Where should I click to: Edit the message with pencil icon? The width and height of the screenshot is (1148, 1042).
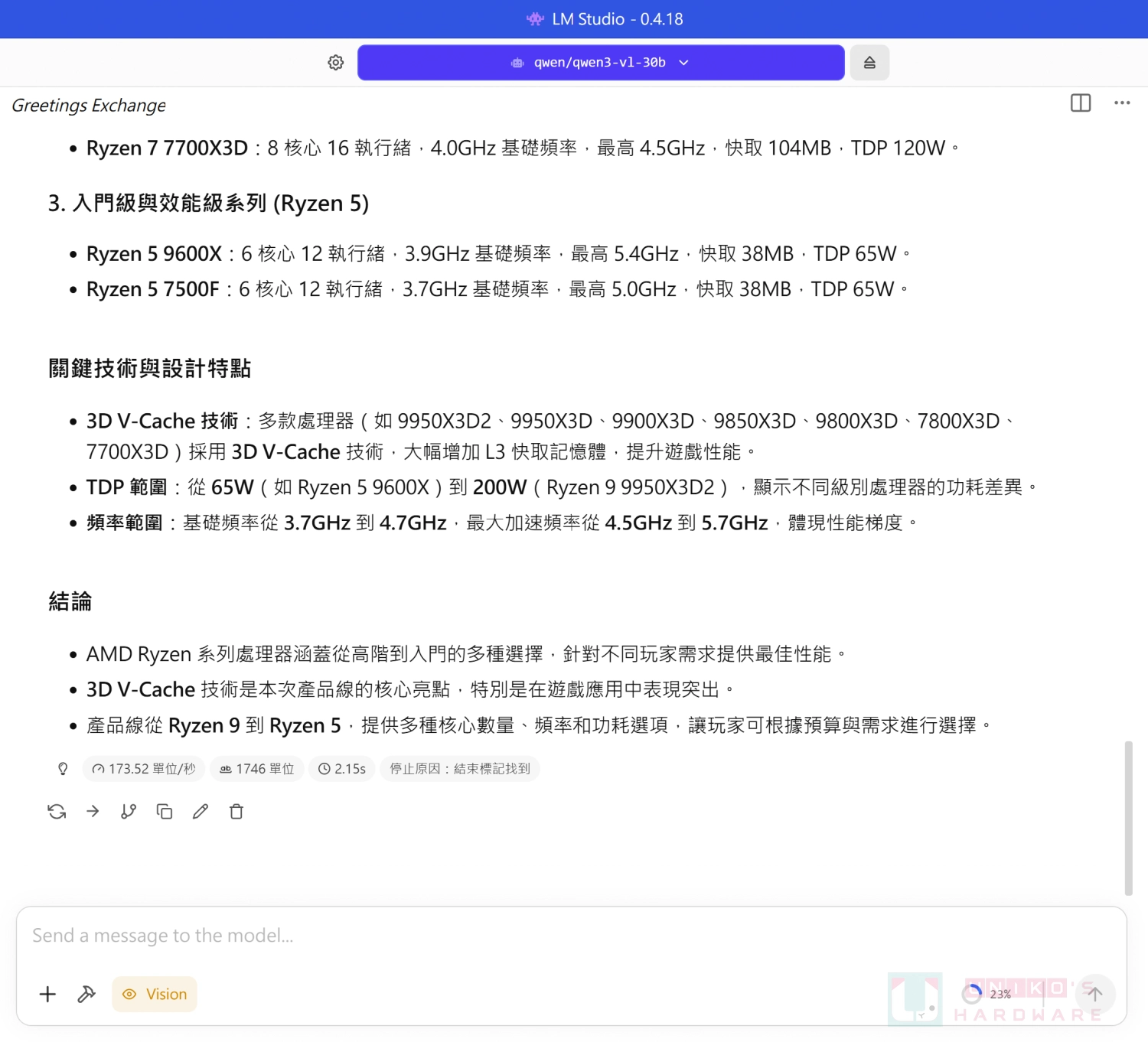tap(201, 812)
